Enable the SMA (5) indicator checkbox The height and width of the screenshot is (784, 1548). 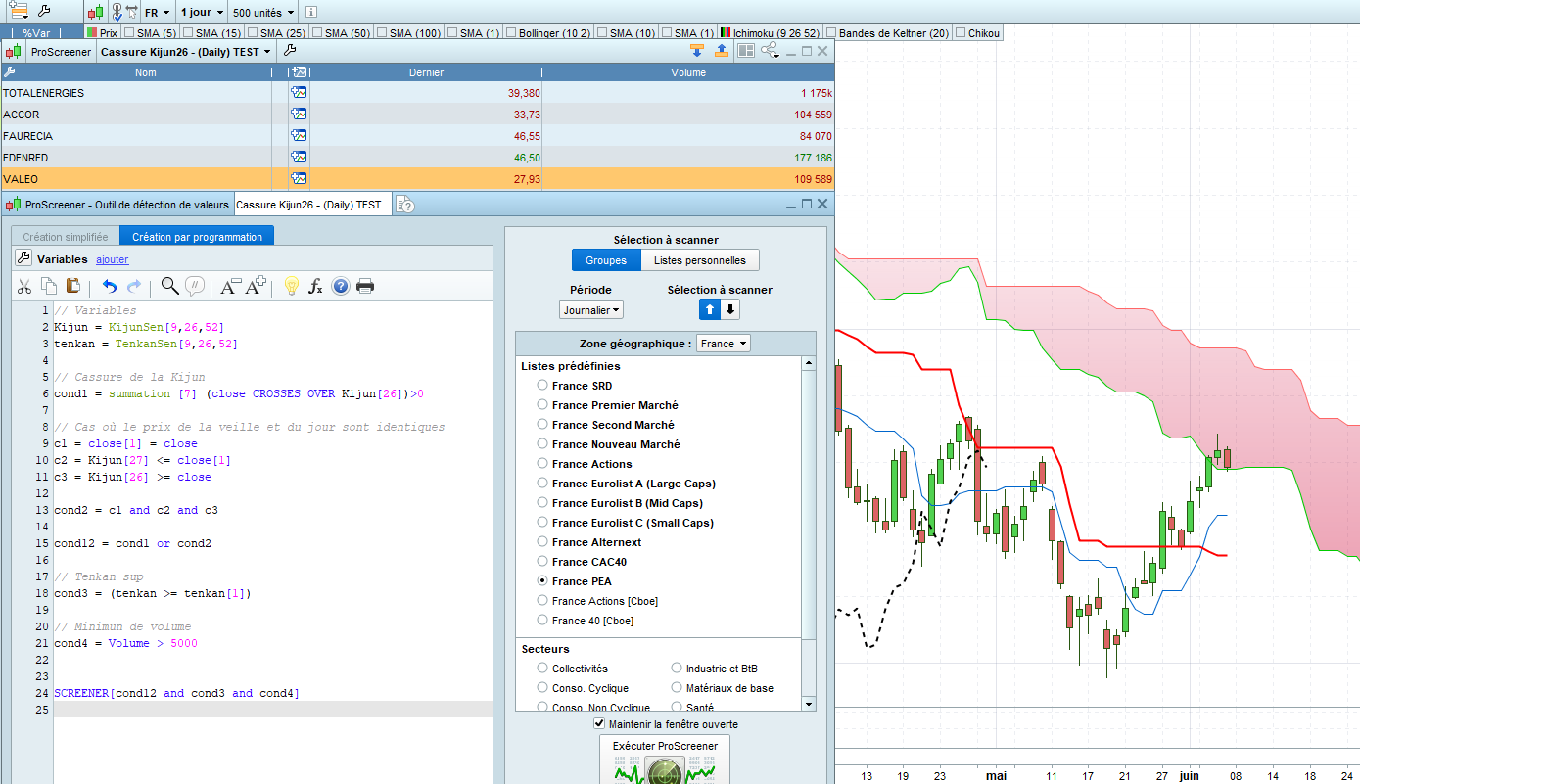tap(130, 32)
